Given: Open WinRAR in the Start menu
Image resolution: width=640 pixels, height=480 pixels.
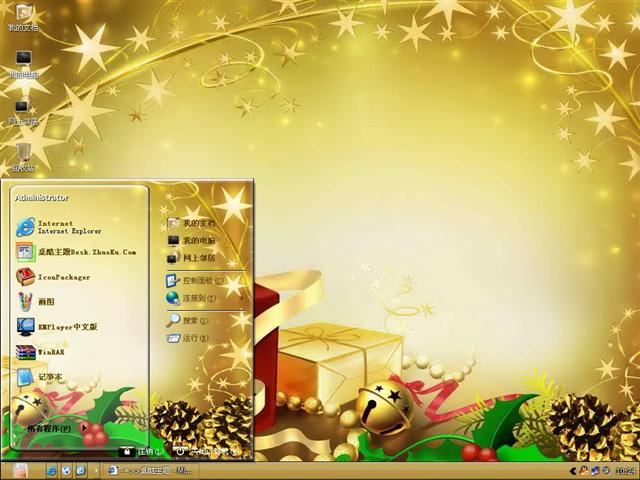Looking at the screenshot, I should tap(40, 352).
